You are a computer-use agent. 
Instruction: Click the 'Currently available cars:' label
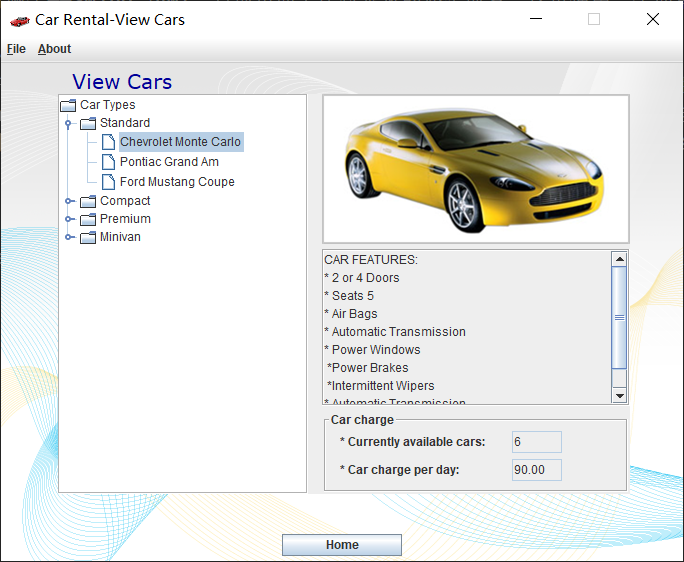tap(413, 442)
